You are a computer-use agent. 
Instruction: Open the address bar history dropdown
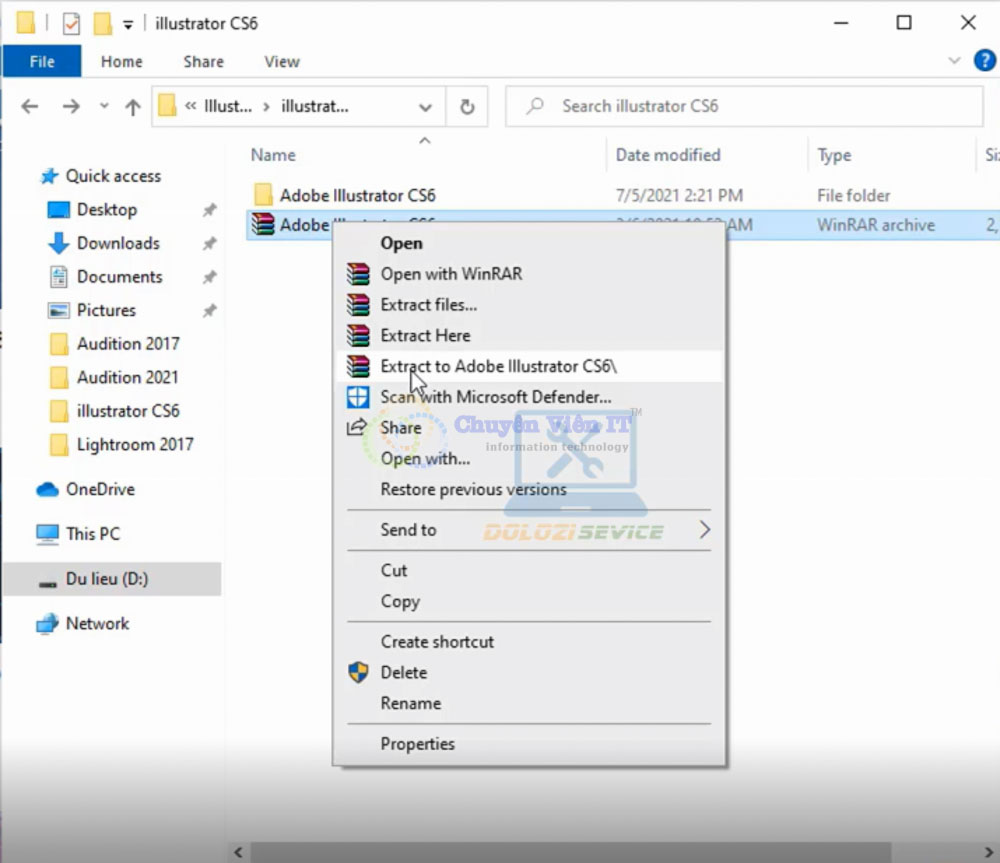(425, 106)
